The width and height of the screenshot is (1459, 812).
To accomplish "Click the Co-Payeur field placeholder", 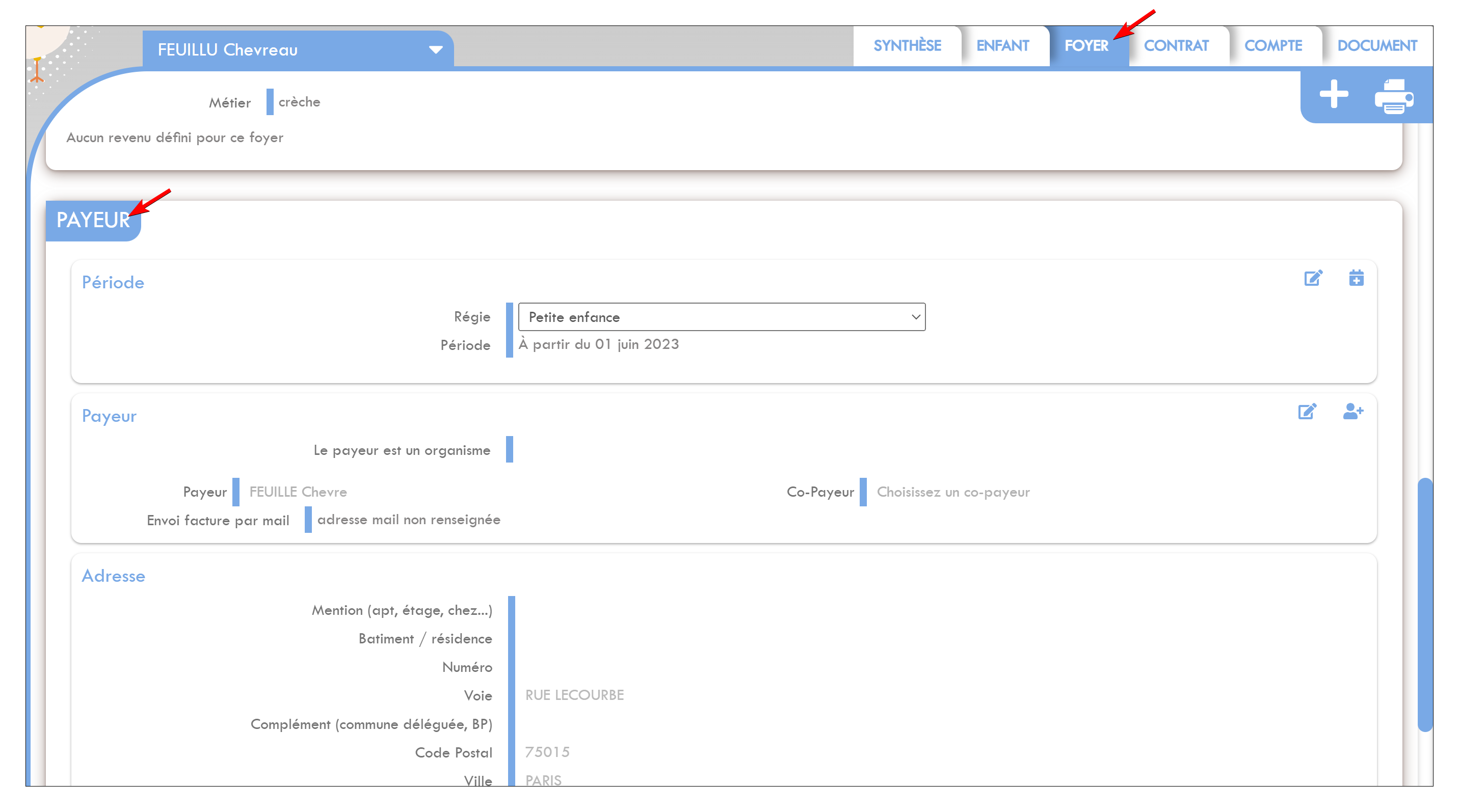I will click(x=952, y=492).
